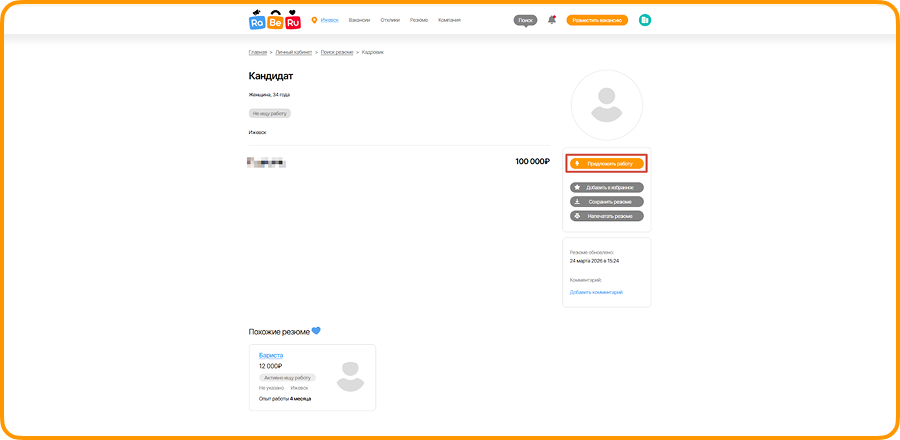Follow the Поиск резюме breadcrumb
The width and height of the screenshot is (900, 440).
(337, 52)
